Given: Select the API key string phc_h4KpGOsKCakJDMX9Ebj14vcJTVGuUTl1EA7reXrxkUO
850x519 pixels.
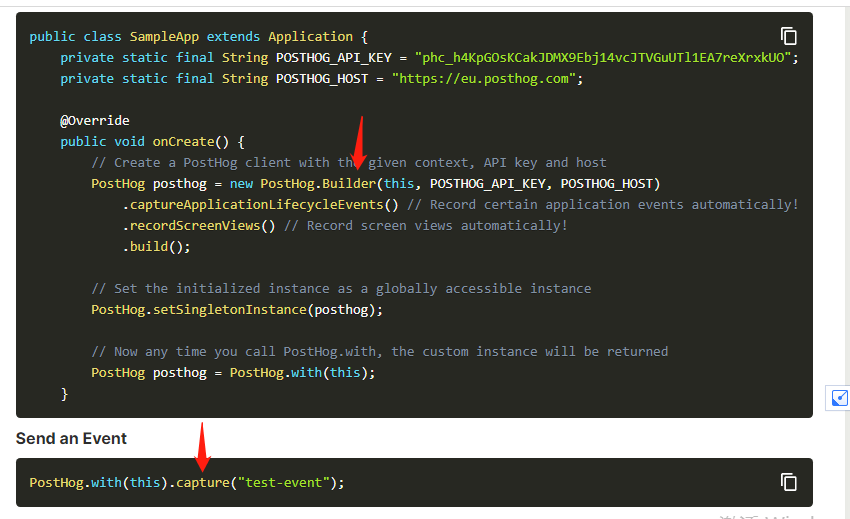Looking at the screenshot, I should pos(603,57).
